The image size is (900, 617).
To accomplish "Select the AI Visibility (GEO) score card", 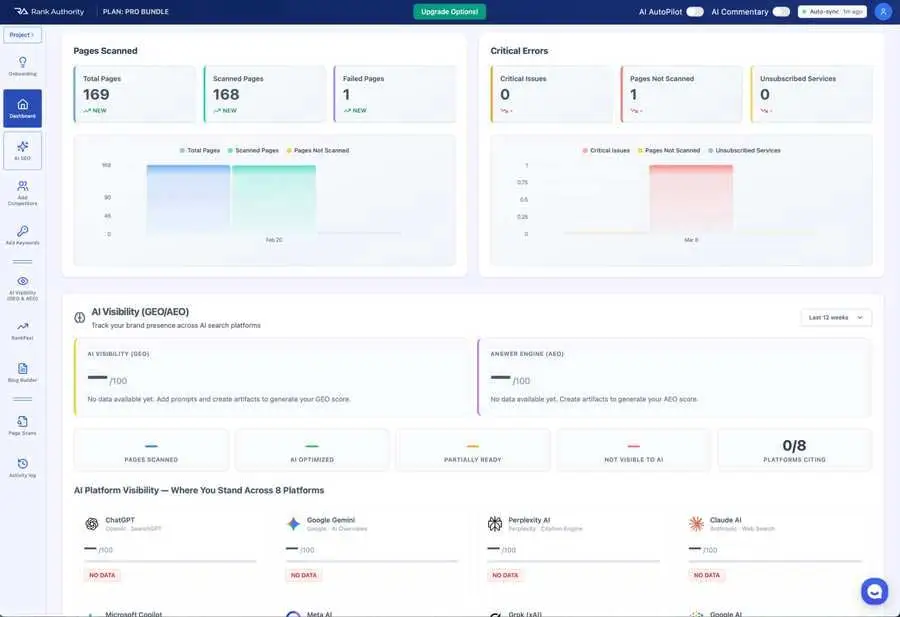I will [271, 377].
